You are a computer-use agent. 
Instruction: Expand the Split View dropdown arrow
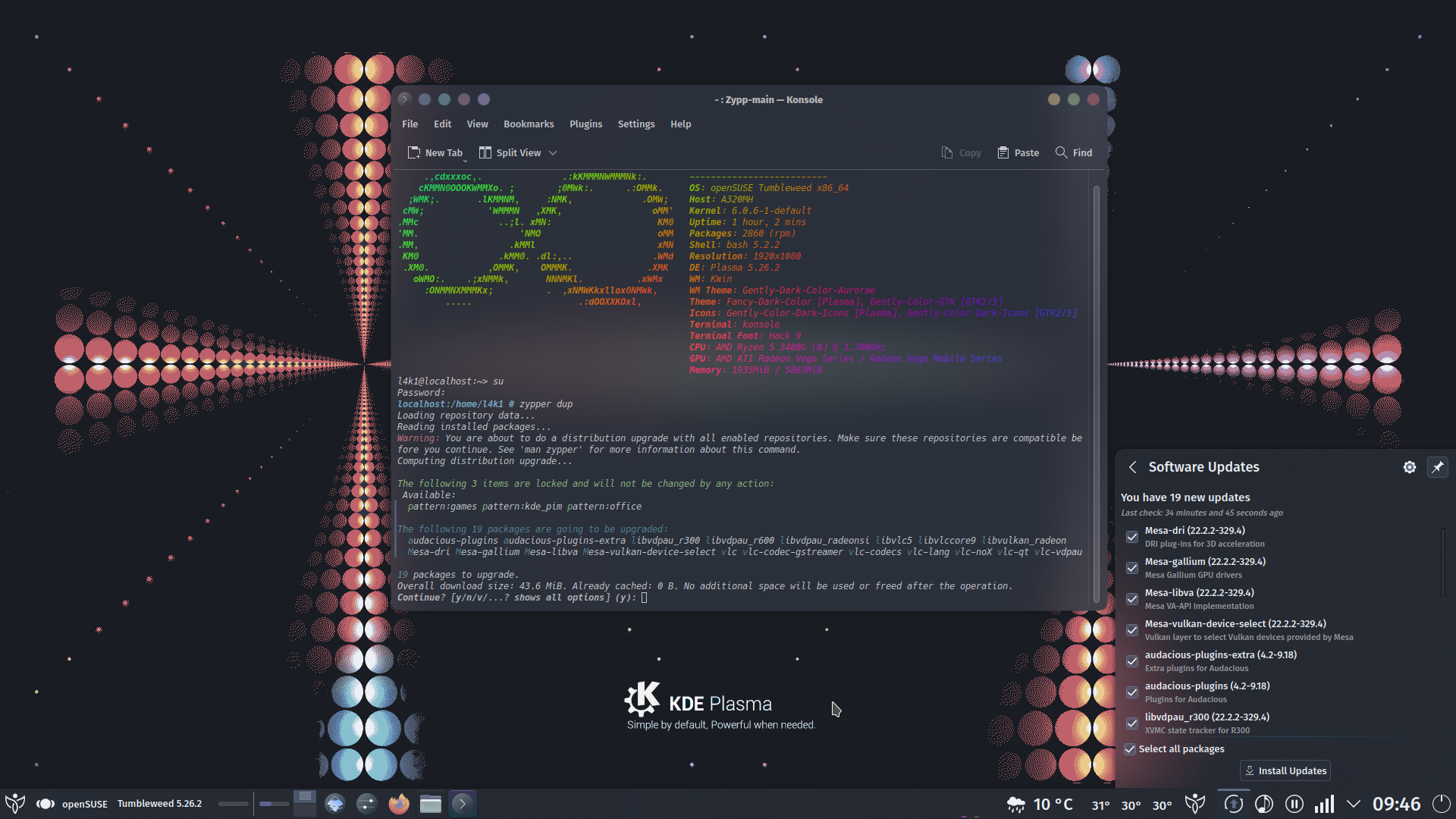click(x=553, y=152)
